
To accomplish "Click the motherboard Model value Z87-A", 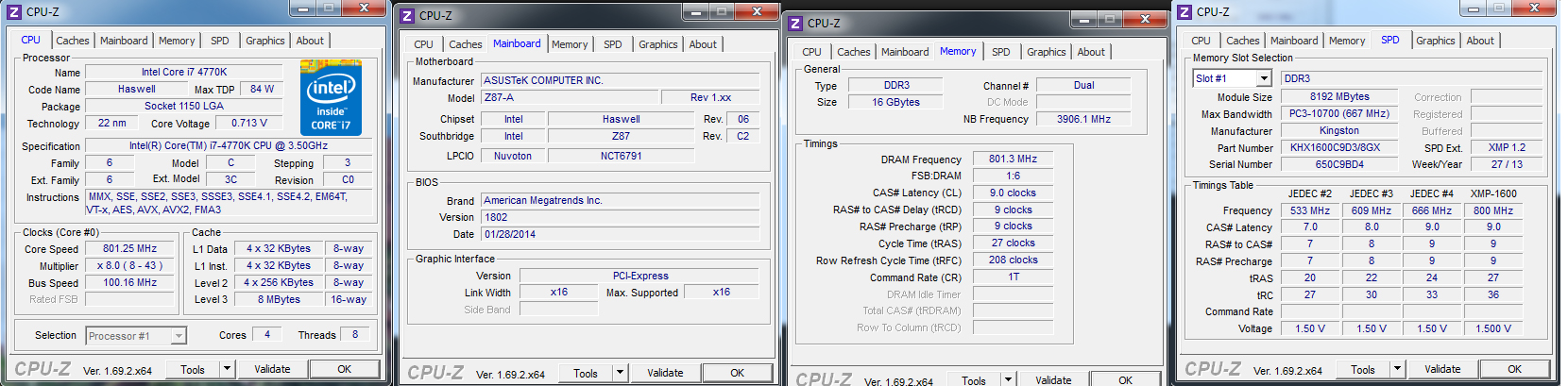I will point(570,97).
